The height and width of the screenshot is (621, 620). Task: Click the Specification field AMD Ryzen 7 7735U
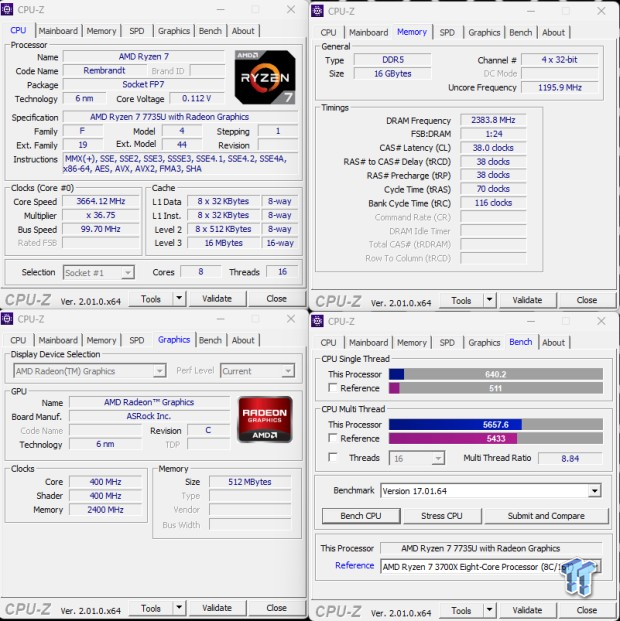[x=180, y=117]
